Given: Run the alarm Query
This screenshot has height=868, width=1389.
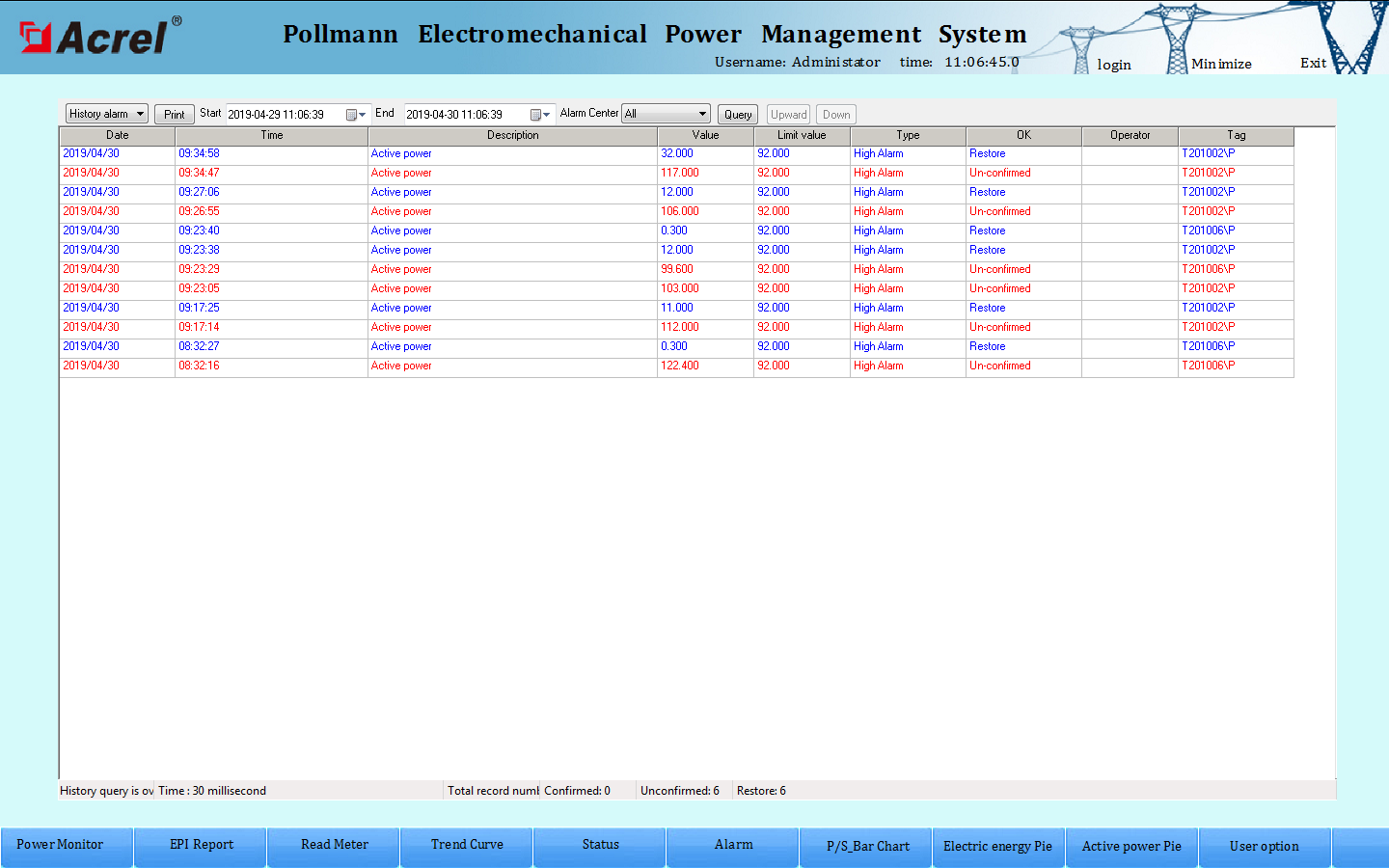Looking at the screenshot, I should (738, 114).
